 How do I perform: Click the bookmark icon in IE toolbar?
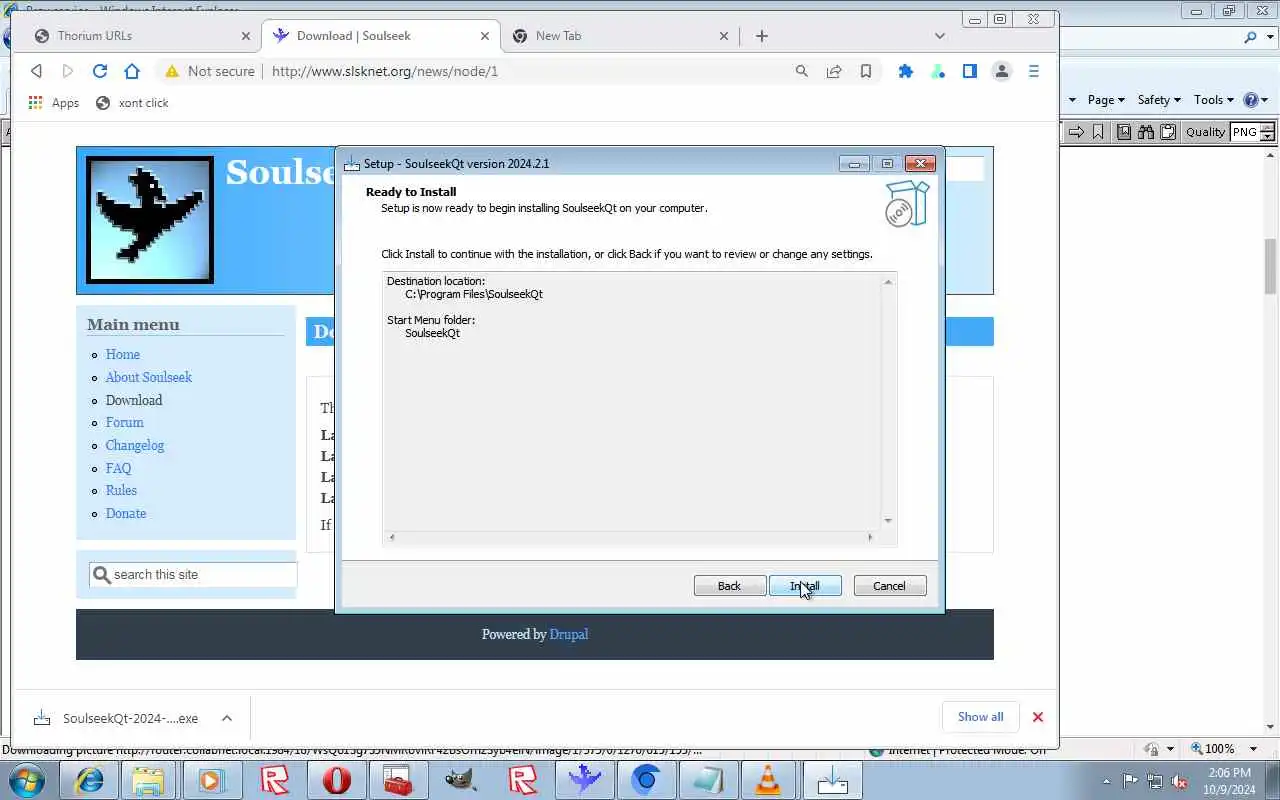pyautogui.click(x=1098, y=132)
